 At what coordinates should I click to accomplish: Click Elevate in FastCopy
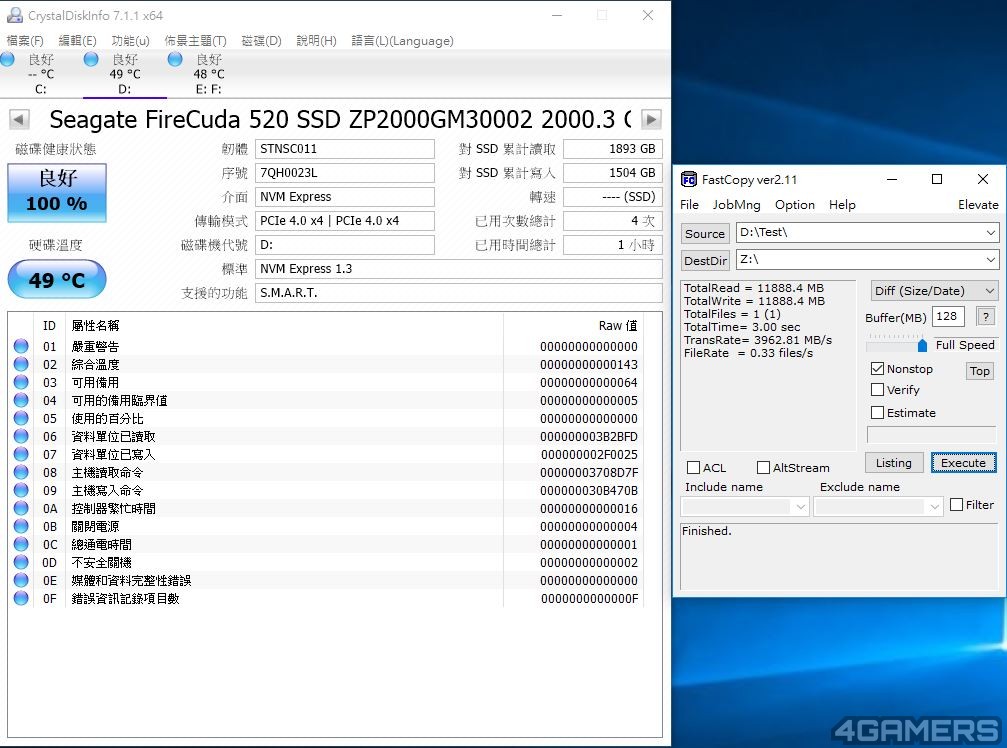[978, 205]
